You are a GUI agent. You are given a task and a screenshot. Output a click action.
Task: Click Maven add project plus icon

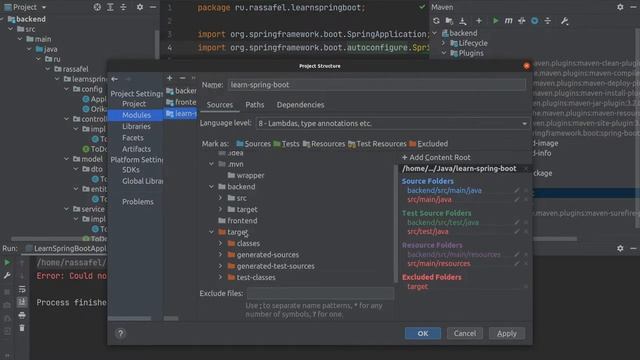[479, 20]
